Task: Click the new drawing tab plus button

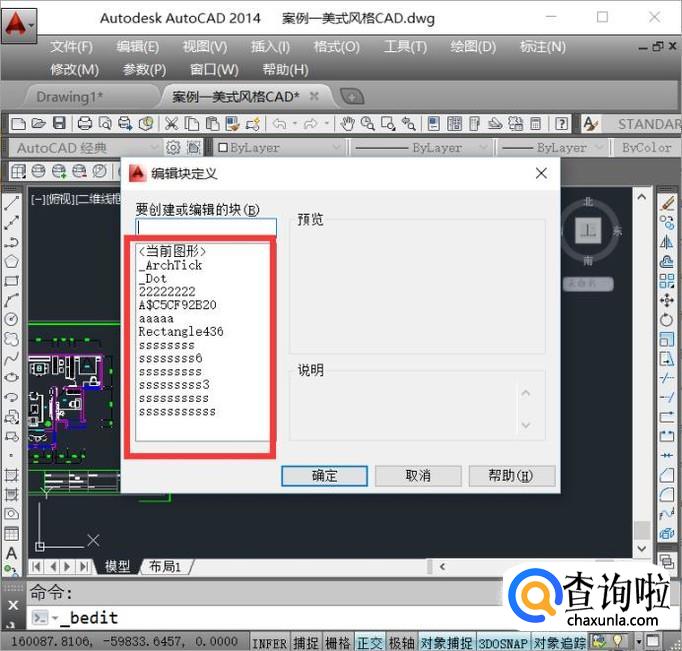Action: point(352,96)
